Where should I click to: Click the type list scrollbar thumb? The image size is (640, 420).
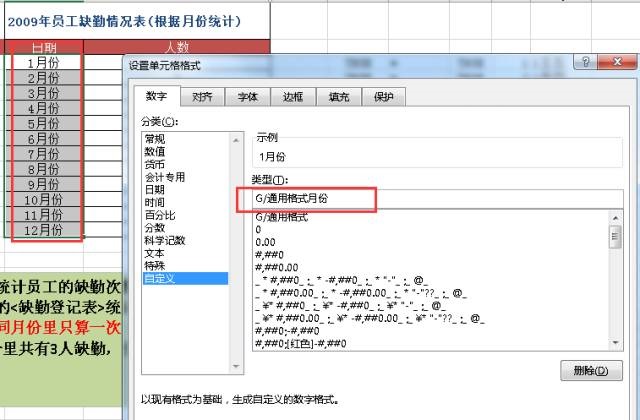616,236
